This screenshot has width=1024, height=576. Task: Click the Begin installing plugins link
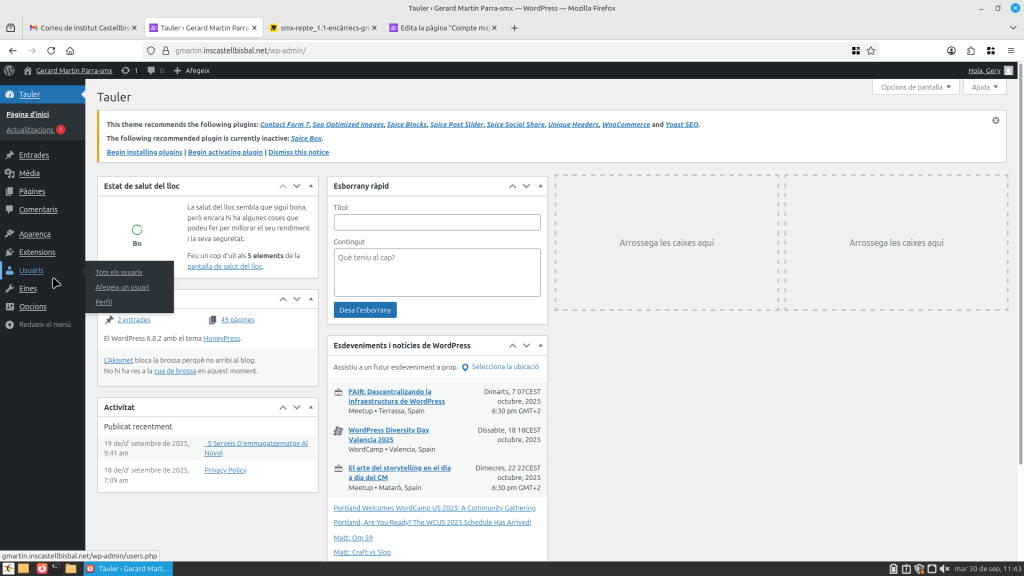point(144,152)
